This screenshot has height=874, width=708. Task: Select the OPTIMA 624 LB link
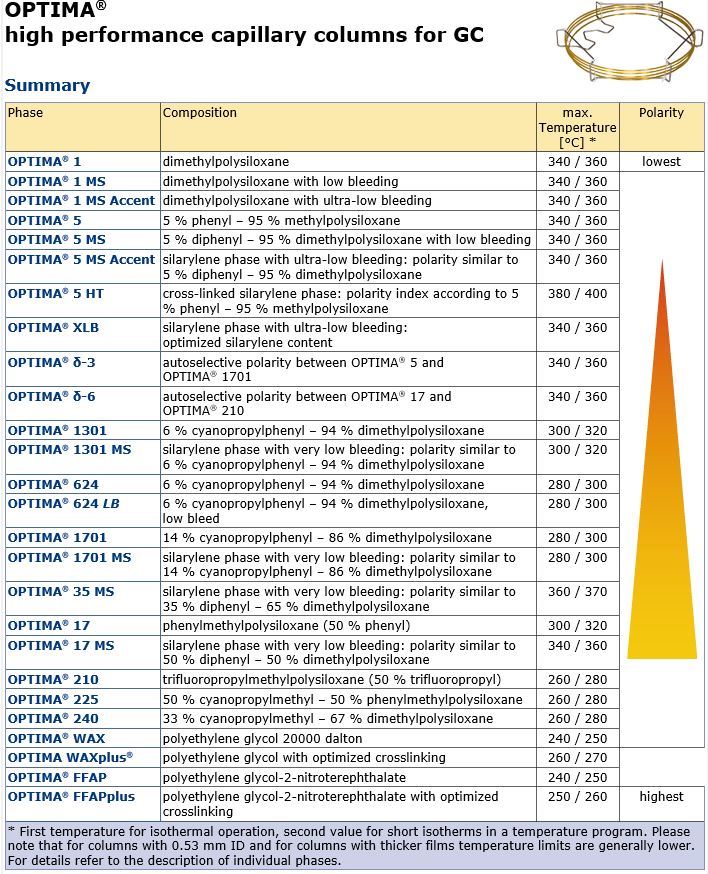pyautogui.click(x=64, y=504)
